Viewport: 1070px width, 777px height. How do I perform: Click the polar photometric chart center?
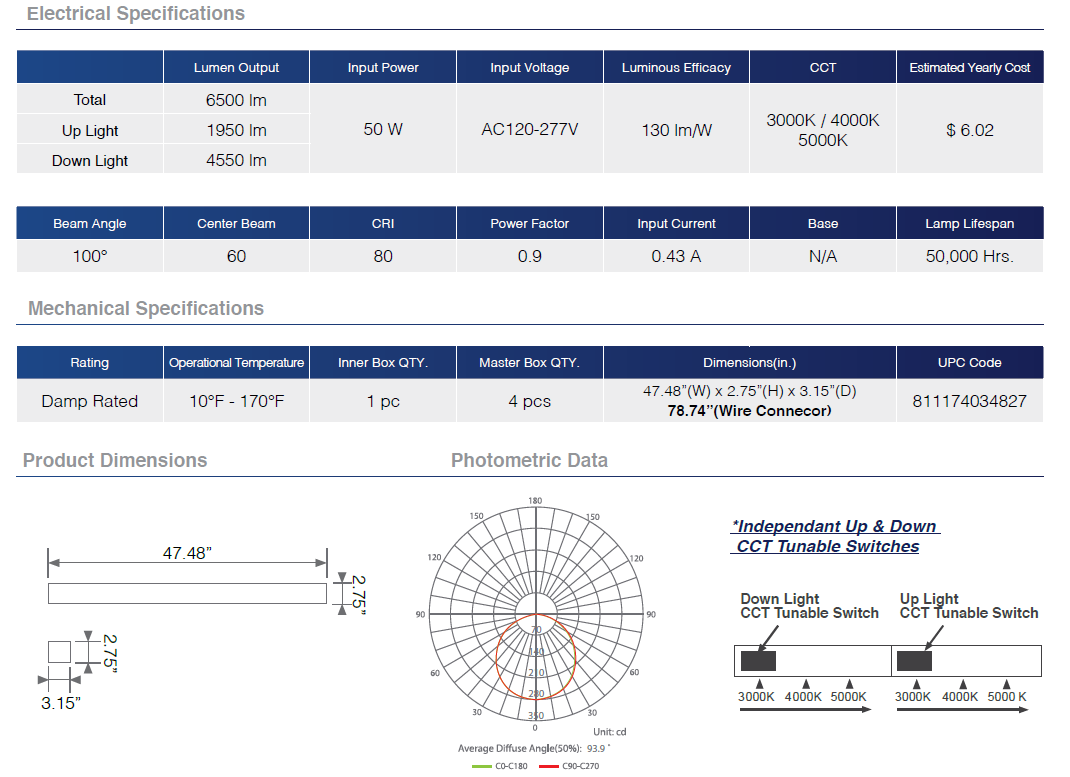coord(536,613)
